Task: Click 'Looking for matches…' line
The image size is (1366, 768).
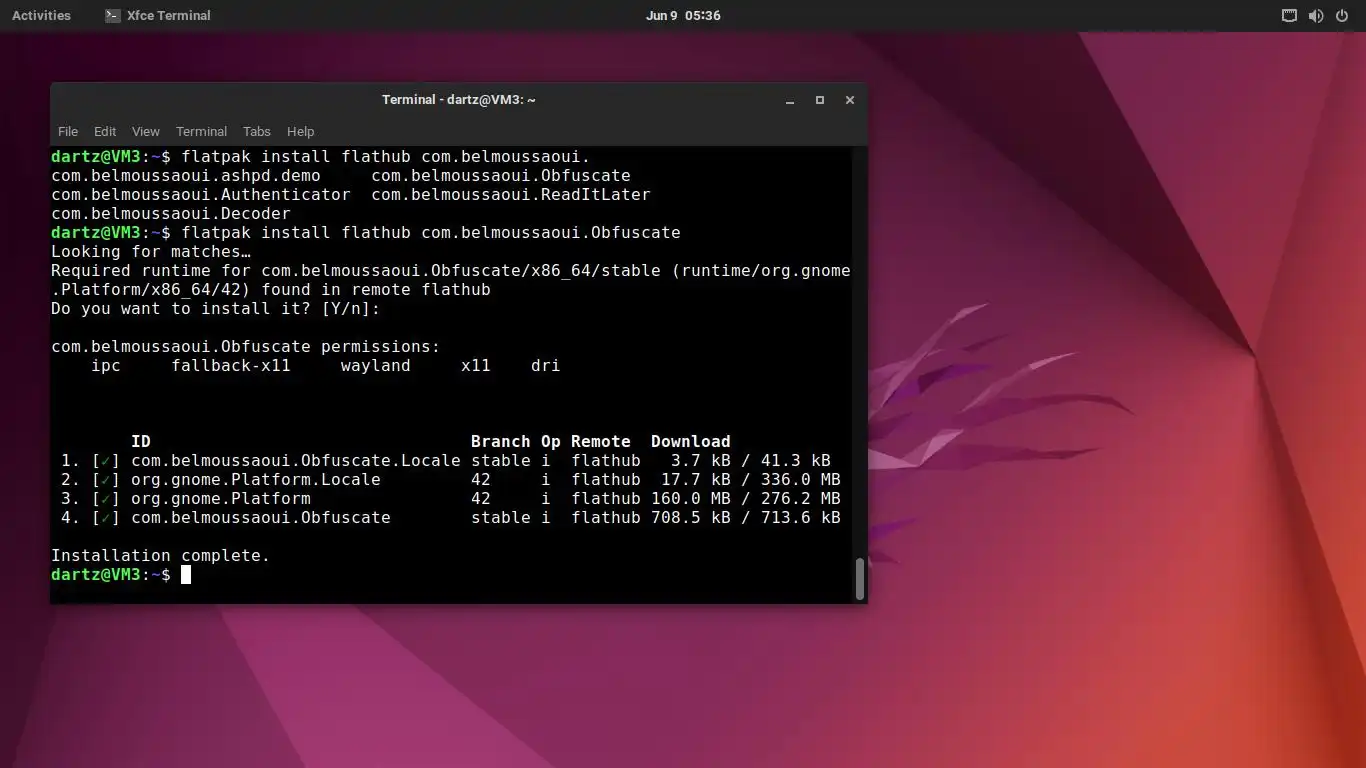Action: click(x=151, y=252)
